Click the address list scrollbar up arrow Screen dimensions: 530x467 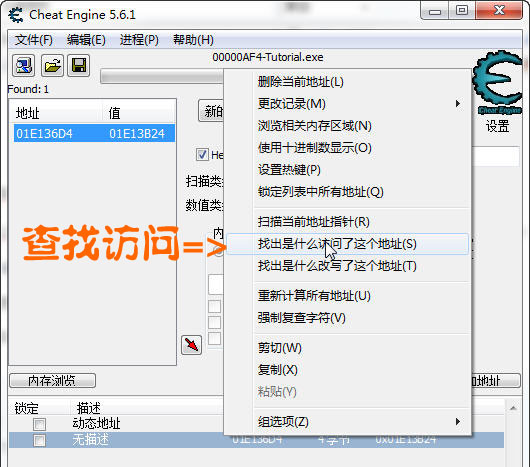point(513,408)
